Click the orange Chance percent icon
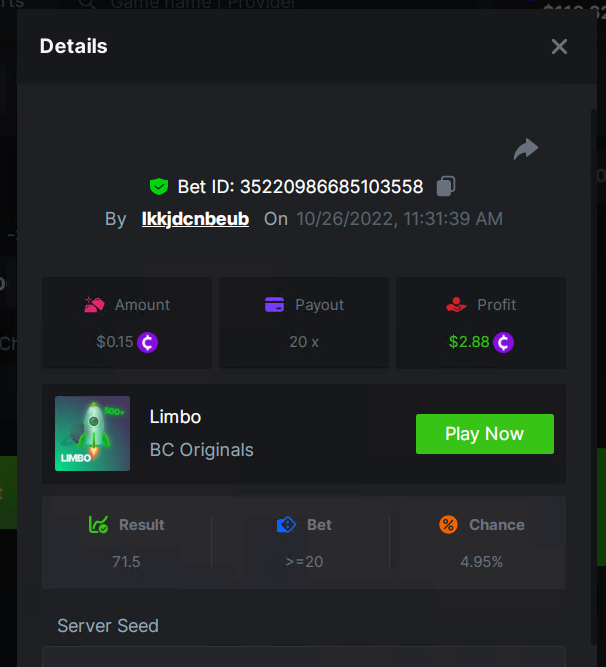606x667 pixels. (448, 524)
